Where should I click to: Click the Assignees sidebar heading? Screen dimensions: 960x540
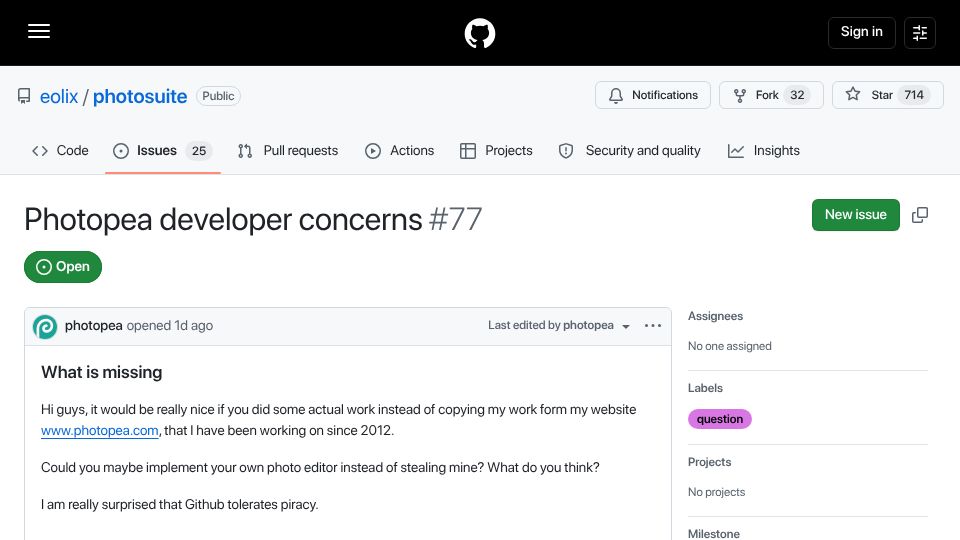(715, 316)
